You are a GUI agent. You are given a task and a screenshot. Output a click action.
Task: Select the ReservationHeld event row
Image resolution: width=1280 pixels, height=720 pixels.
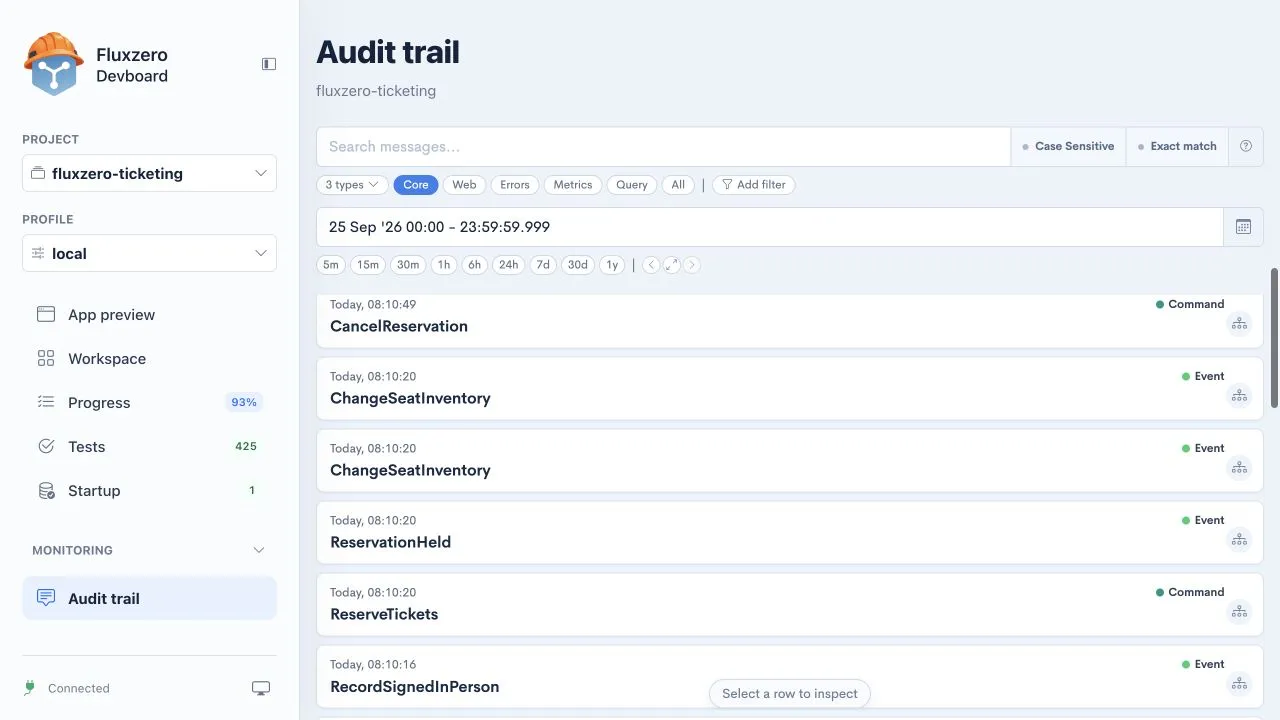coord(790,532)
